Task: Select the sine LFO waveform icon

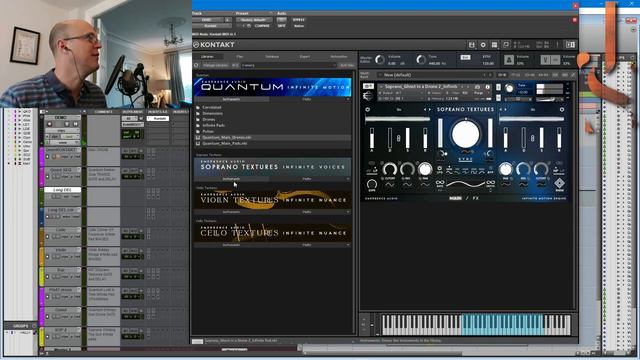Action: click(449, 171)
